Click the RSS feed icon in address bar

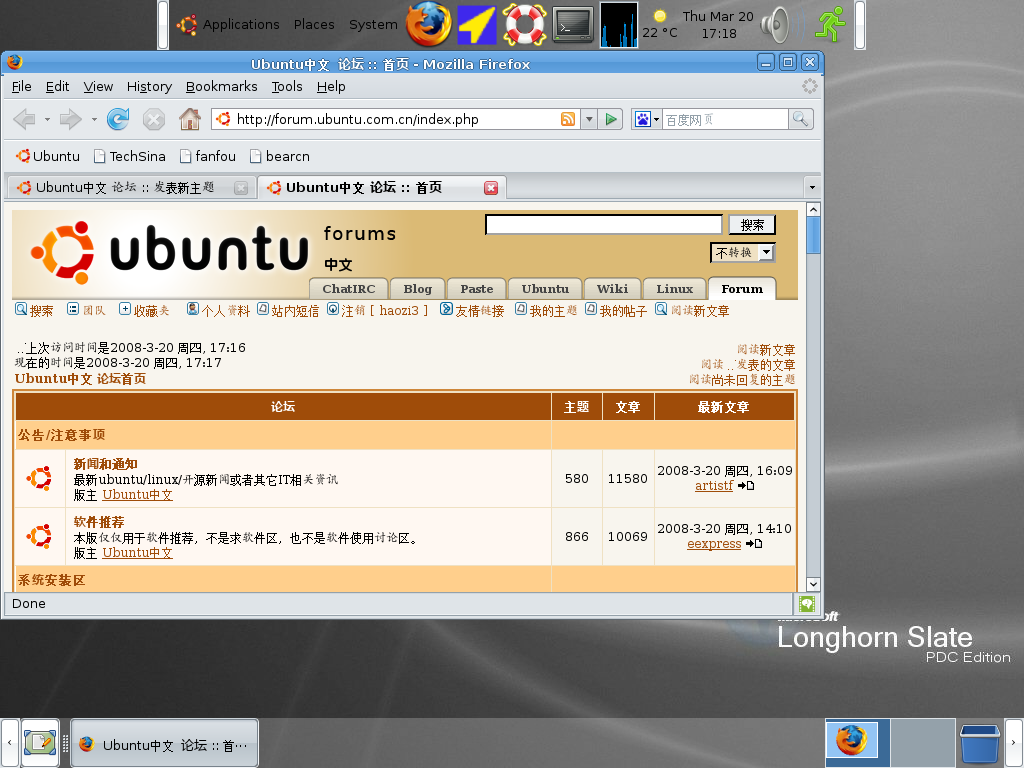[x=568, y=119]
